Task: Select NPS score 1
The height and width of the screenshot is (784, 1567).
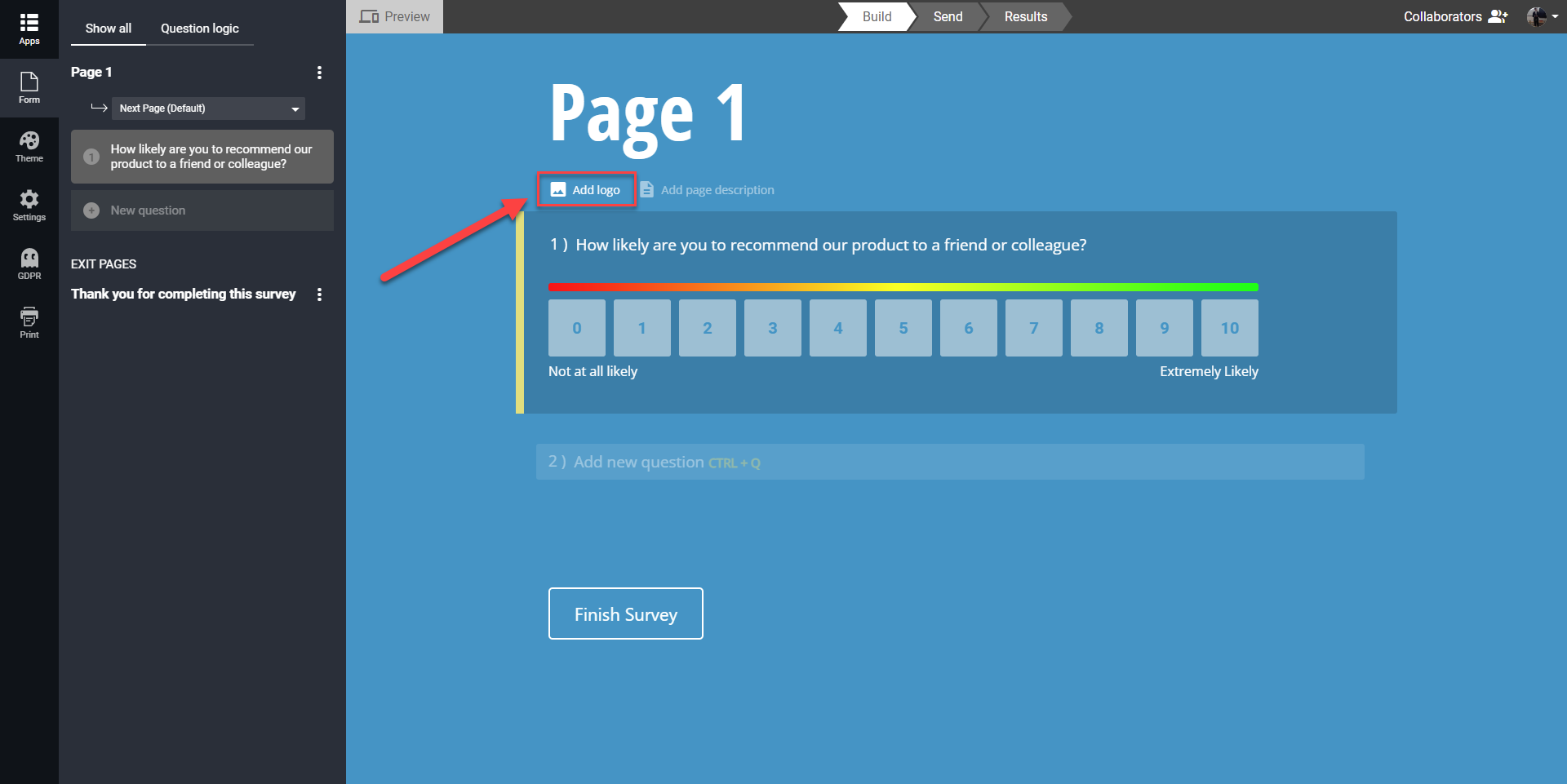Action: point(642,328)
